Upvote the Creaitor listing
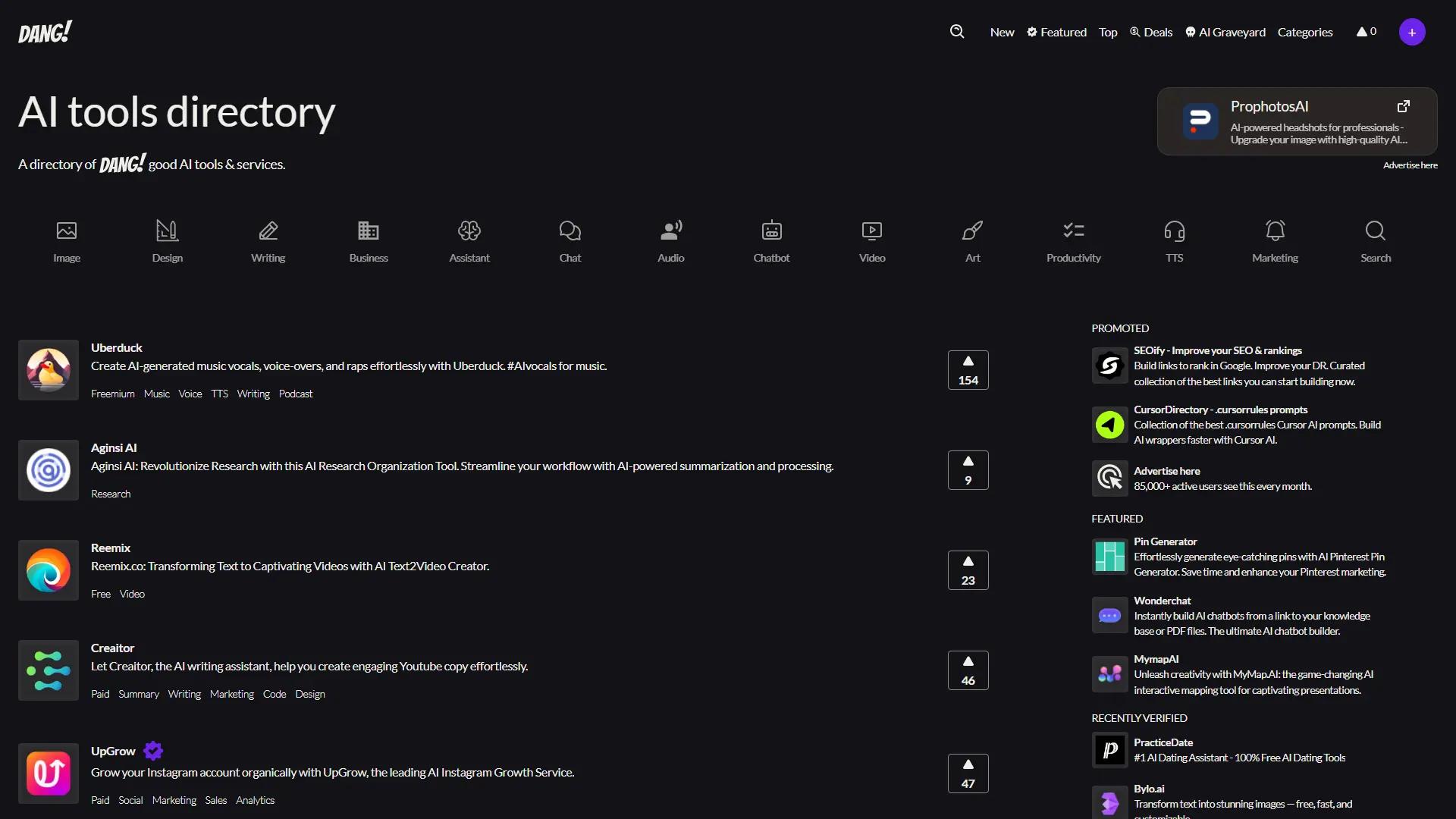Screen dimensions: 1456x819 pos(968,670)
